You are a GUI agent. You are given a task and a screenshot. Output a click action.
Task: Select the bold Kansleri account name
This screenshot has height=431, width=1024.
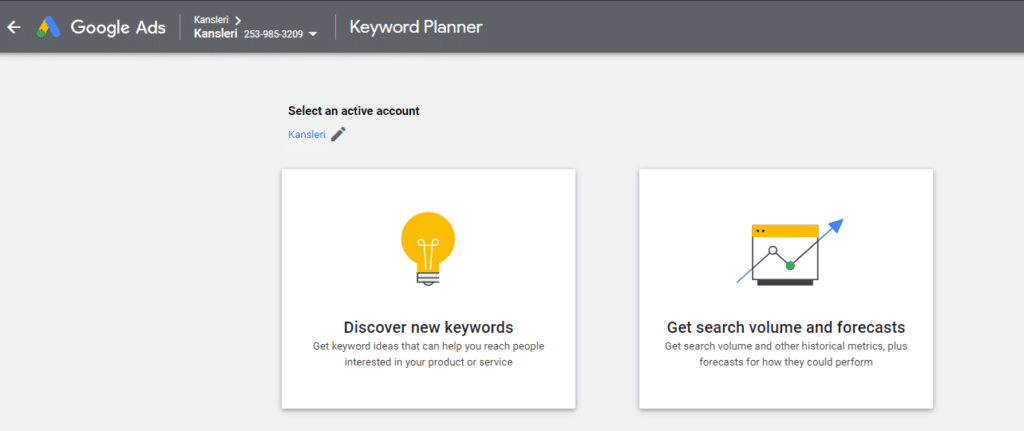(216, 34)
